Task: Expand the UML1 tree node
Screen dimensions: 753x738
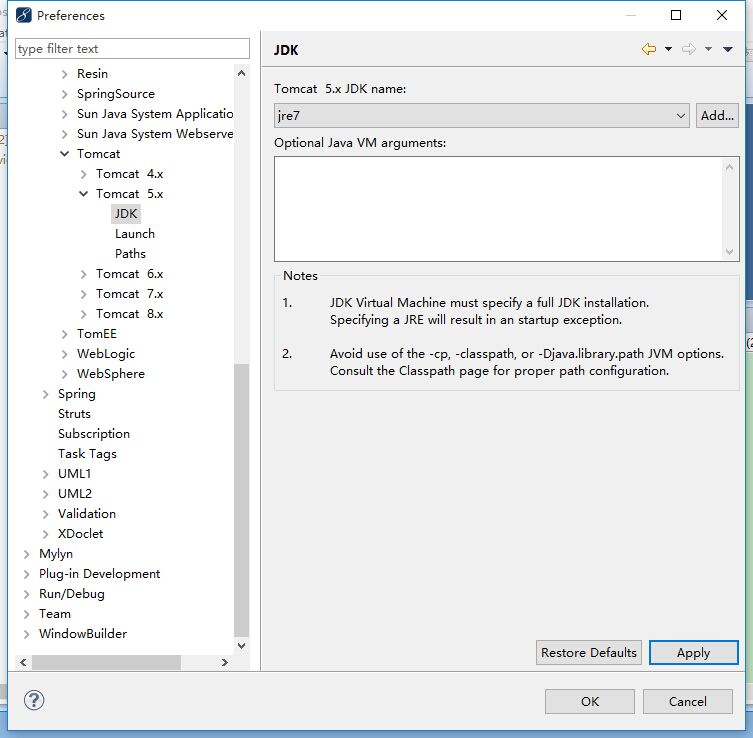Action: (x=46, y=474)
